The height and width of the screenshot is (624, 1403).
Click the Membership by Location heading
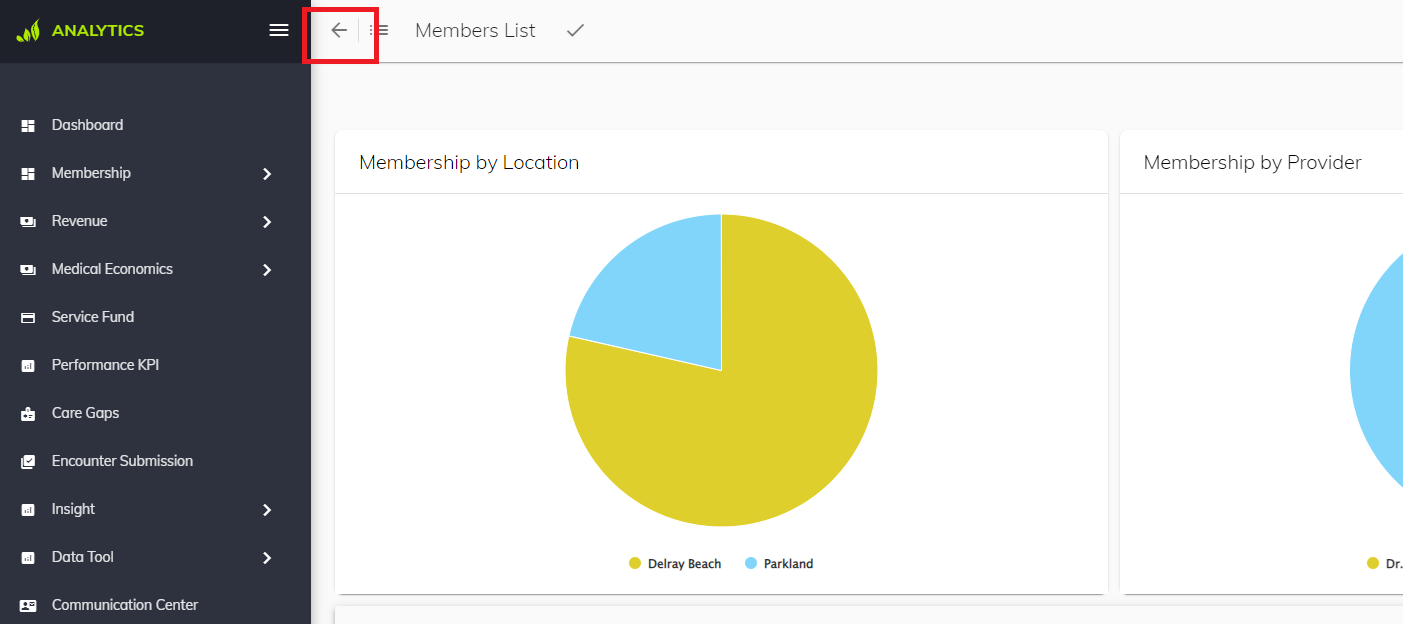tap(469, 162)
